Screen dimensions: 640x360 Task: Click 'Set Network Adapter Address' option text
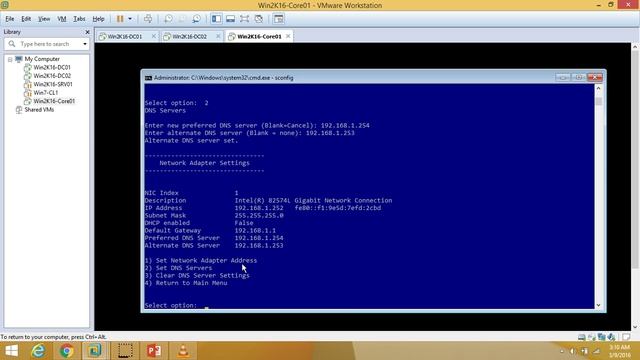(206, 260)
